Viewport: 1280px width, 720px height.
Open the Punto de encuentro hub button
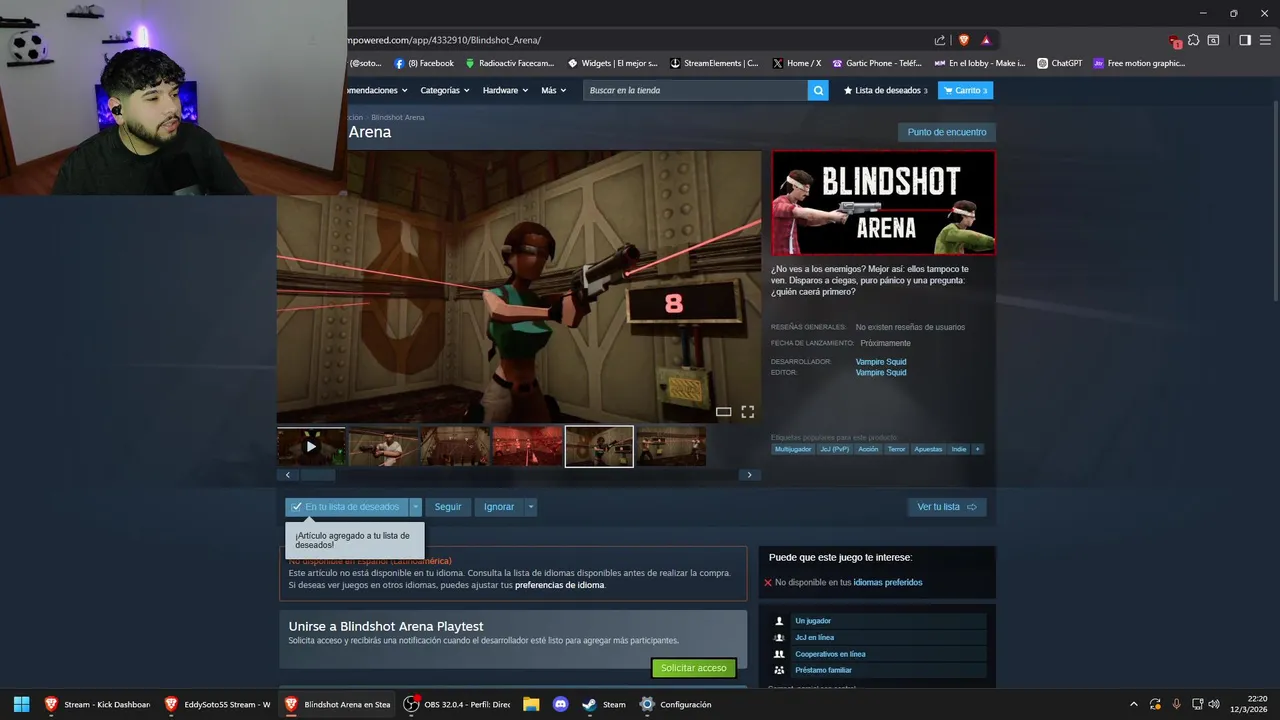coord(947,132)
